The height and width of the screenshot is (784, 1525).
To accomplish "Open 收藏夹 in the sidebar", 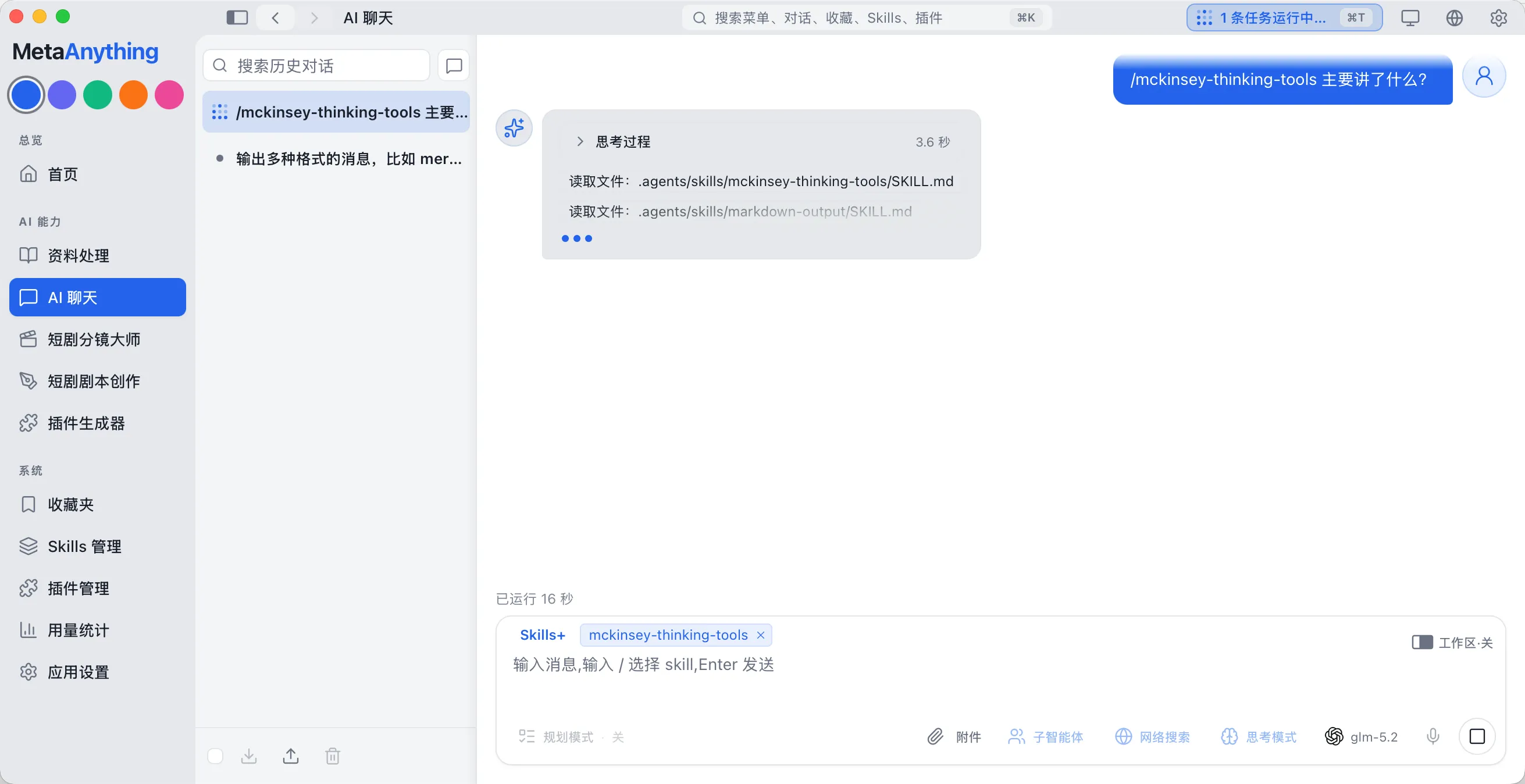I will 98,504.
